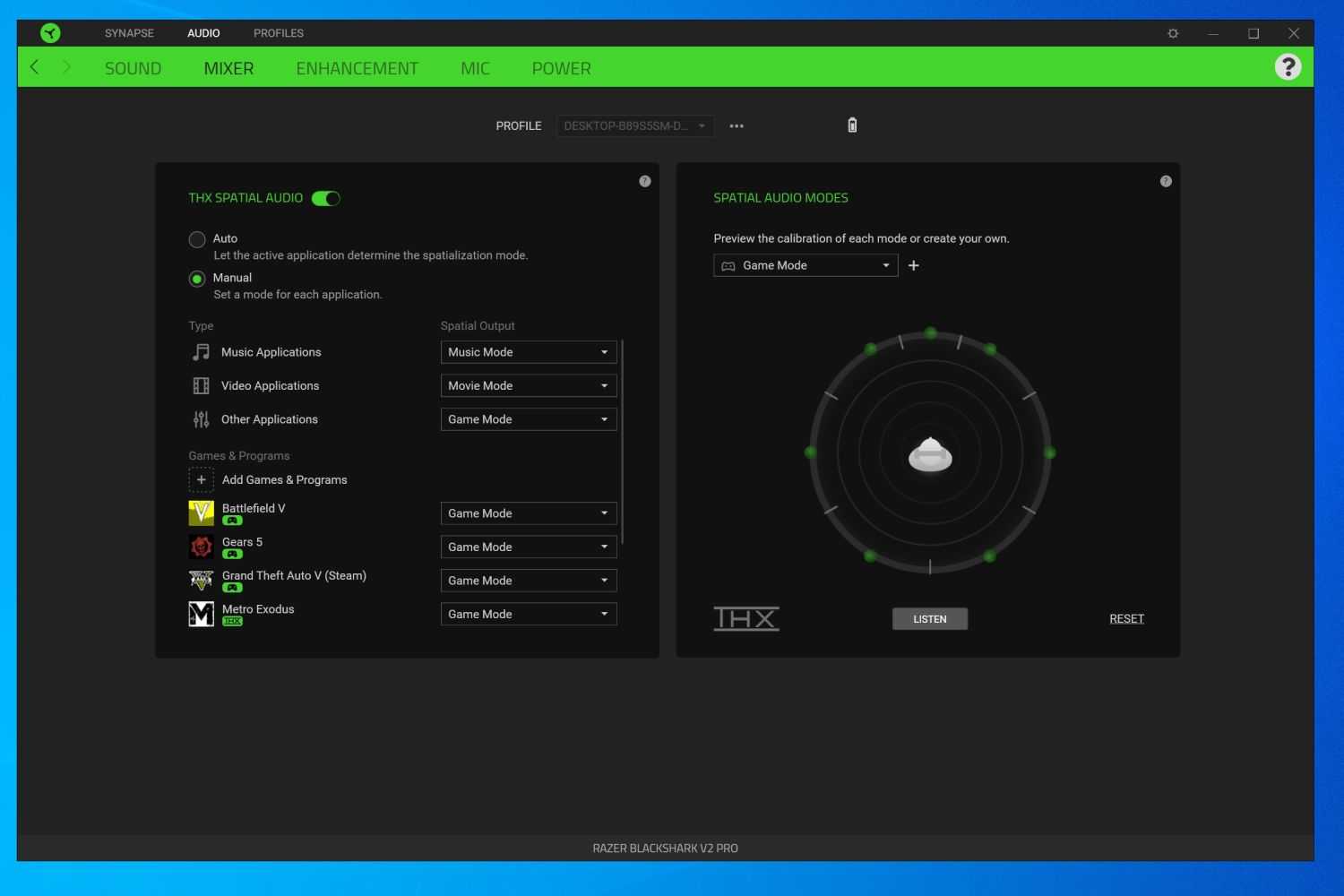The width and height of the screenshot is (1344, 896).
Task: Open the Enhancement tab
Action: (x=357, y=68)
